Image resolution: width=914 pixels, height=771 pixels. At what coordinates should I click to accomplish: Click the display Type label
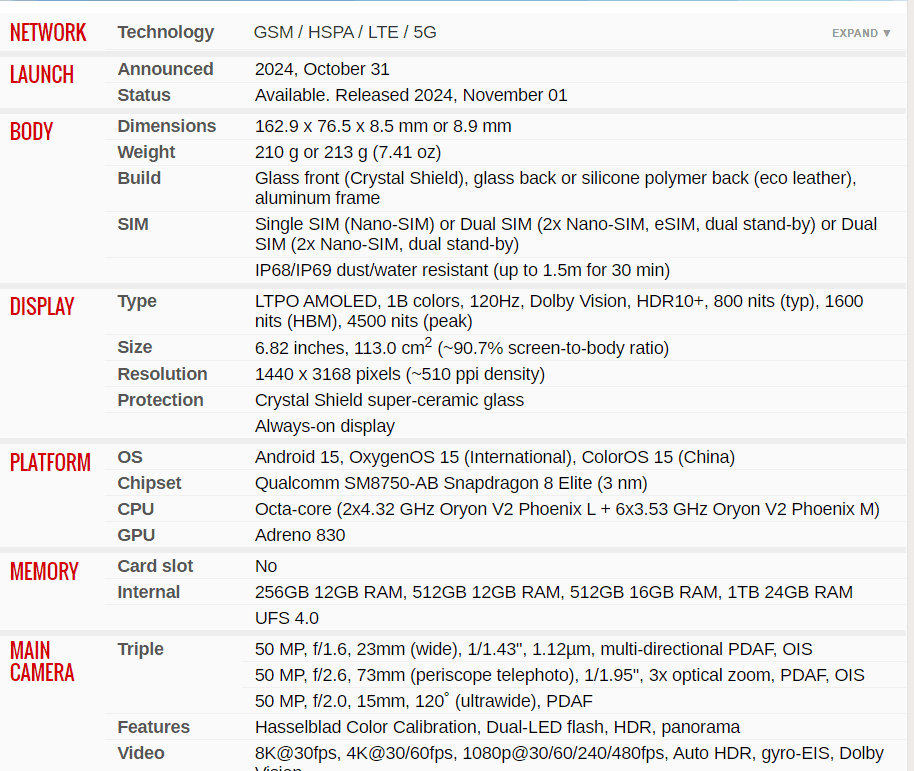tap(137, 301)
